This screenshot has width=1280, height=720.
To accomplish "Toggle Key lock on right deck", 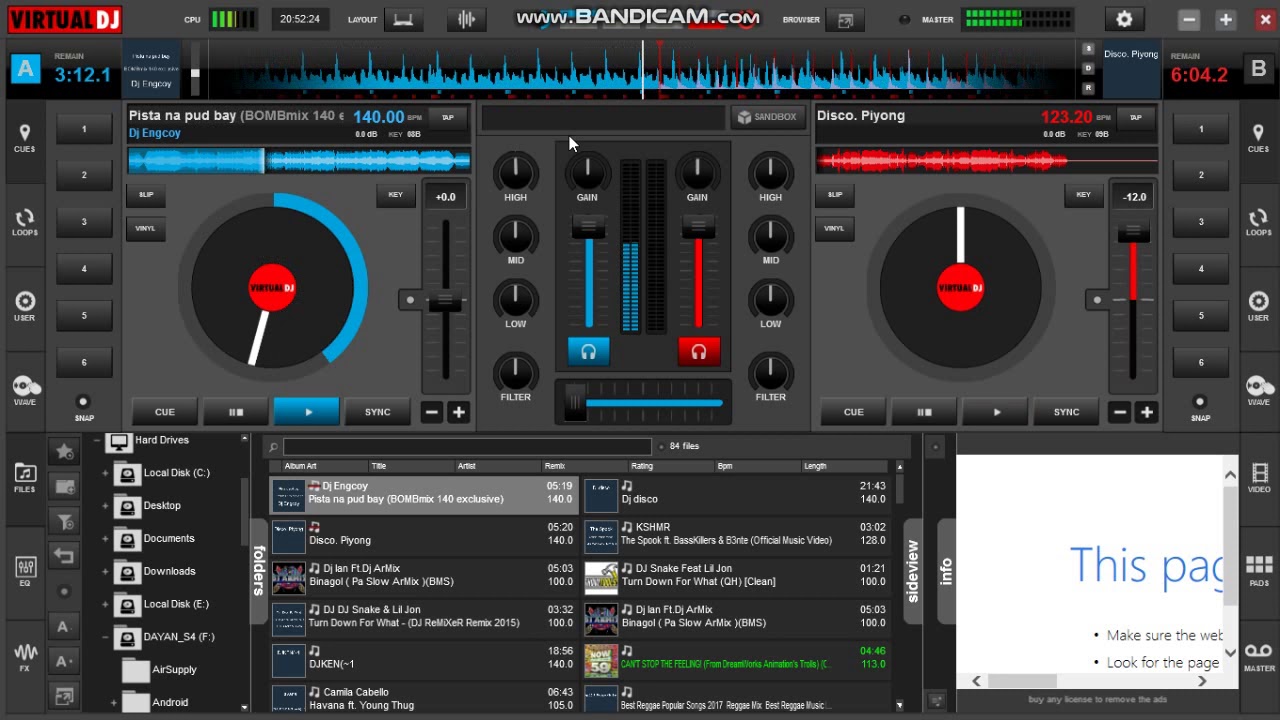I will (1083, 195).
